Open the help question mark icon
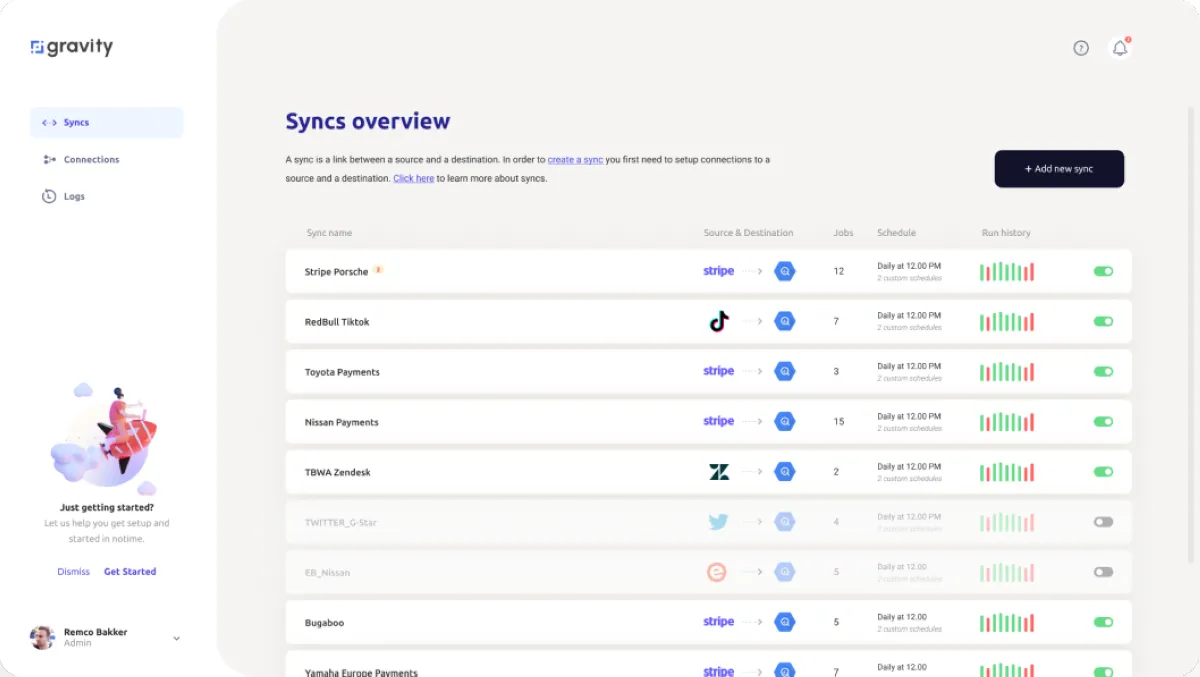The width and height of the screenshot is (1200, 677). pos(1081,48)
